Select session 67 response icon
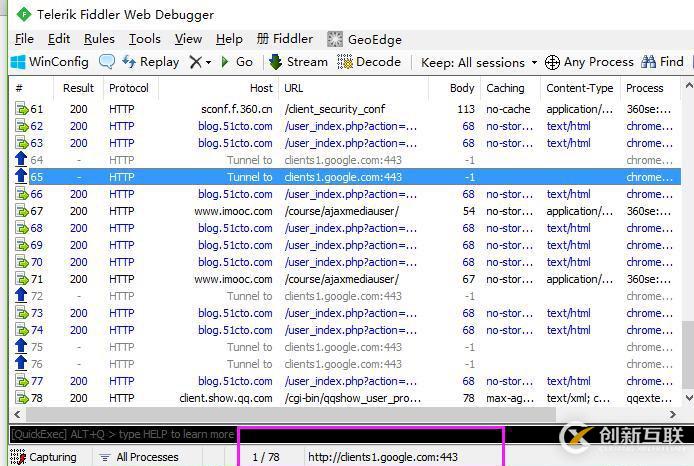This screenshot has height=466, width=694. tap(22, 211)
